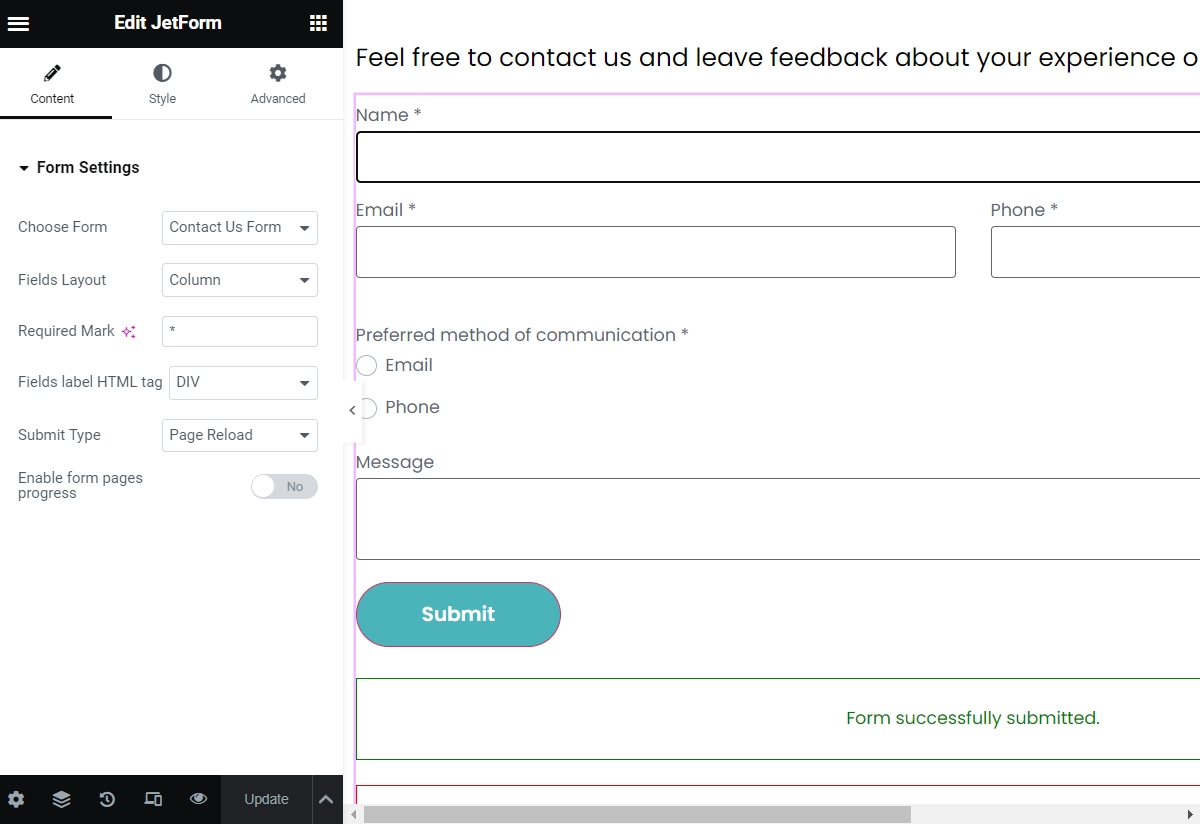The height and width of the screenshot is (824, 1200).
Task: Click the Update button
Action: (x=266, y=799)
